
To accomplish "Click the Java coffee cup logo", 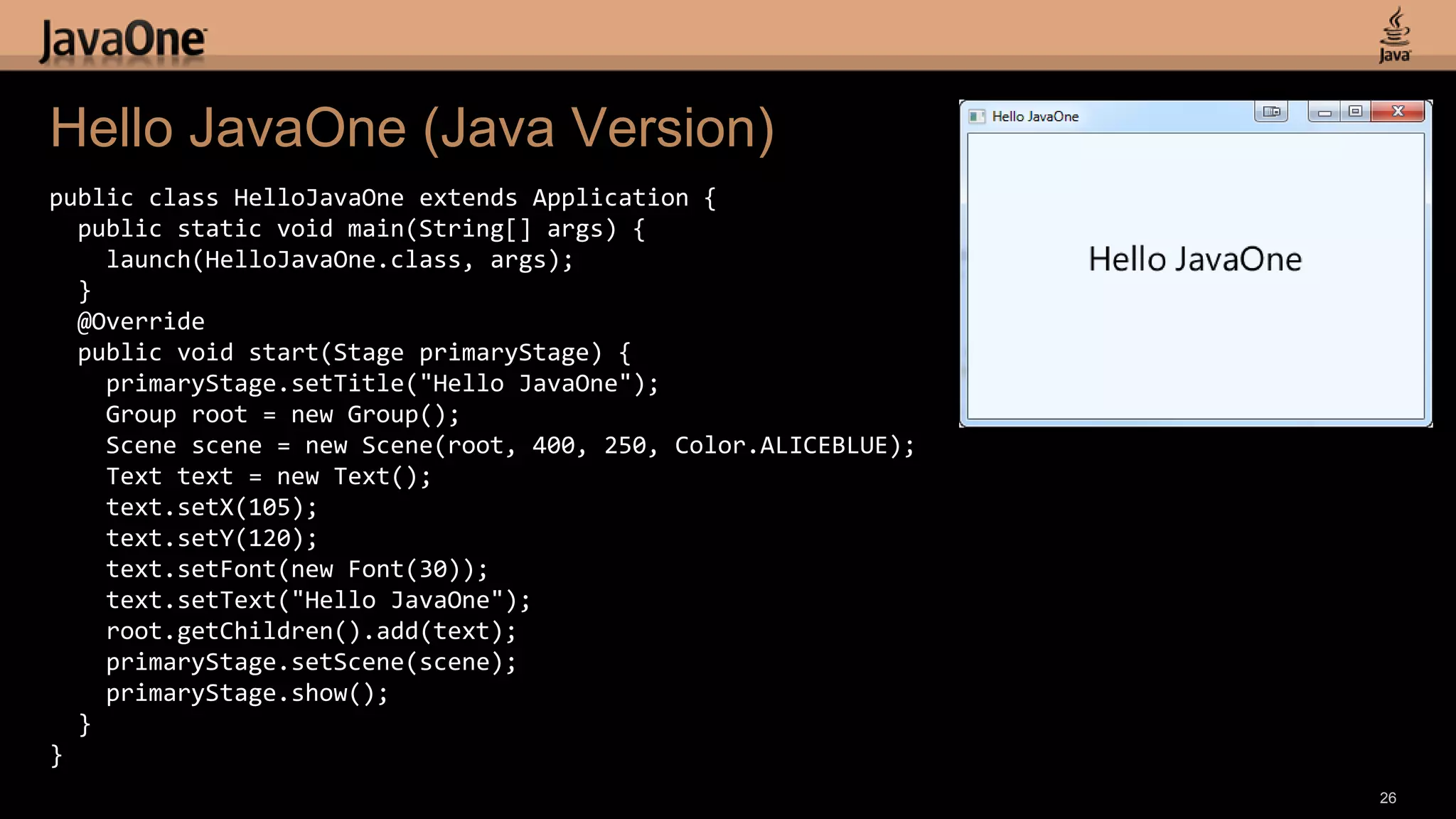I will click(x=1395, y=35).
